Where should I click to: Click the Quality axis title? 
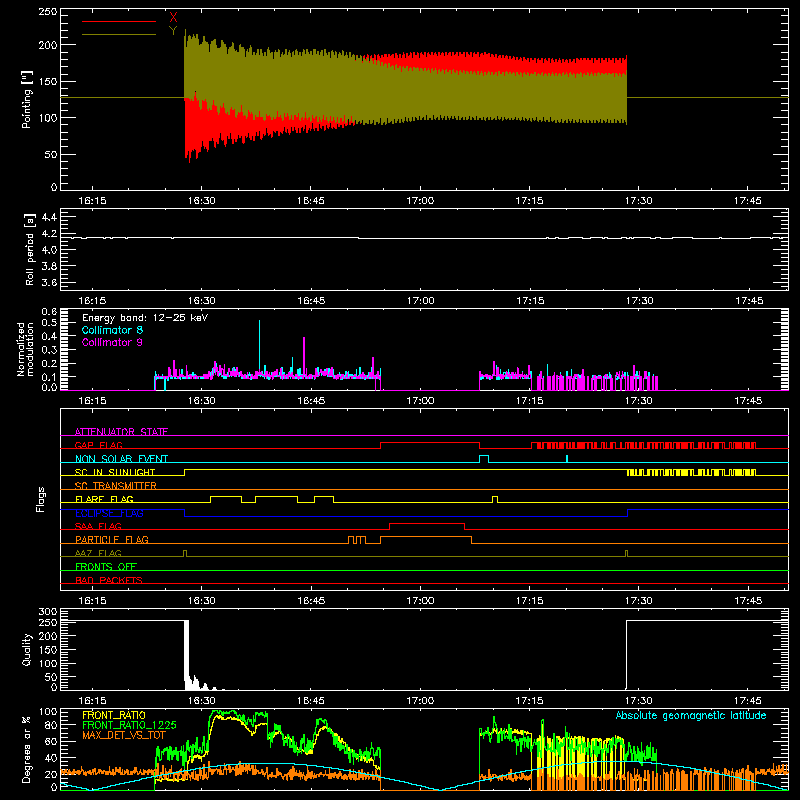[x=27, y=649]
